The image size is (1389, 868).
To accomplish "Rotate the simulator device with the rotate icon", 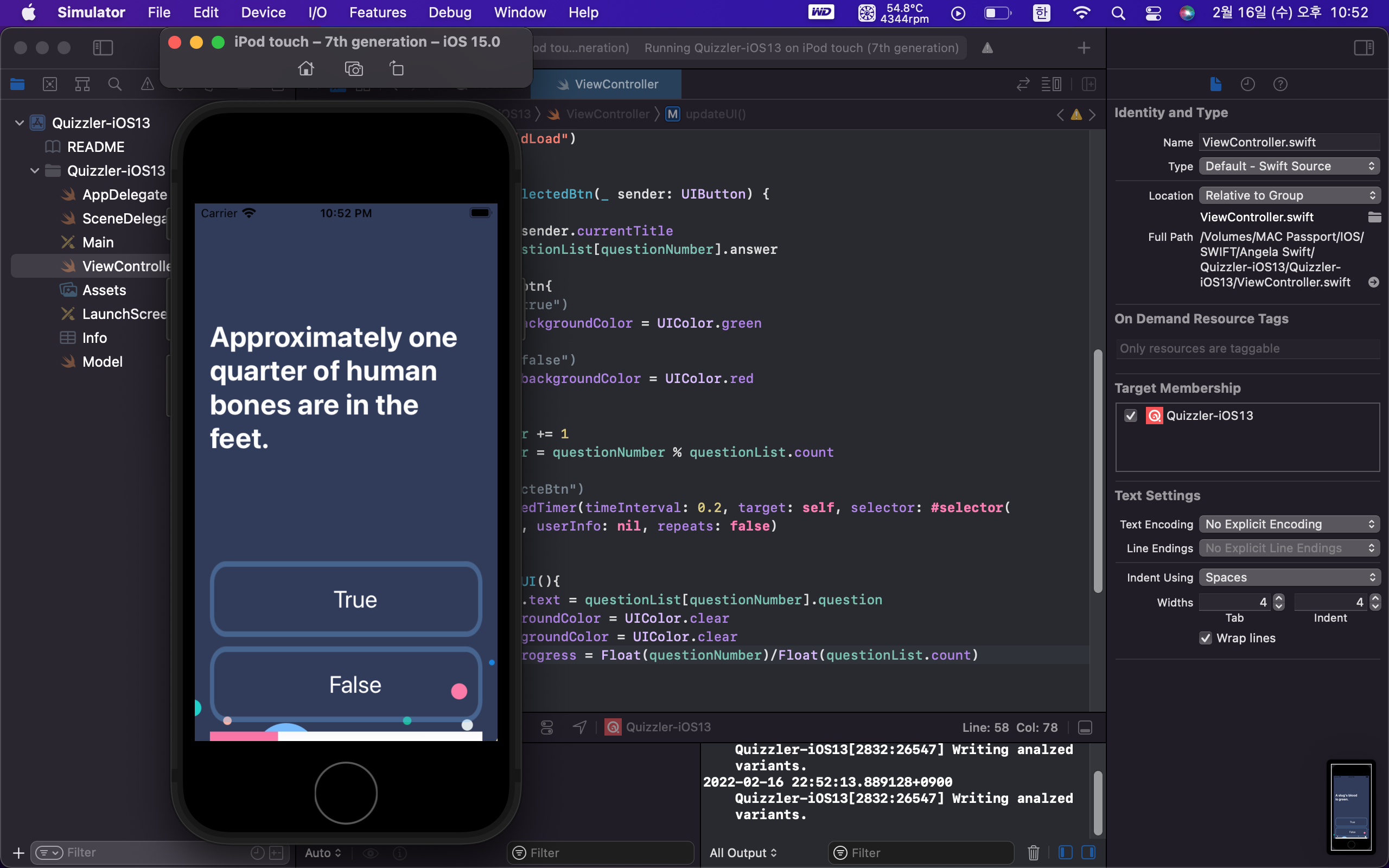I will (x=397, y=69).
